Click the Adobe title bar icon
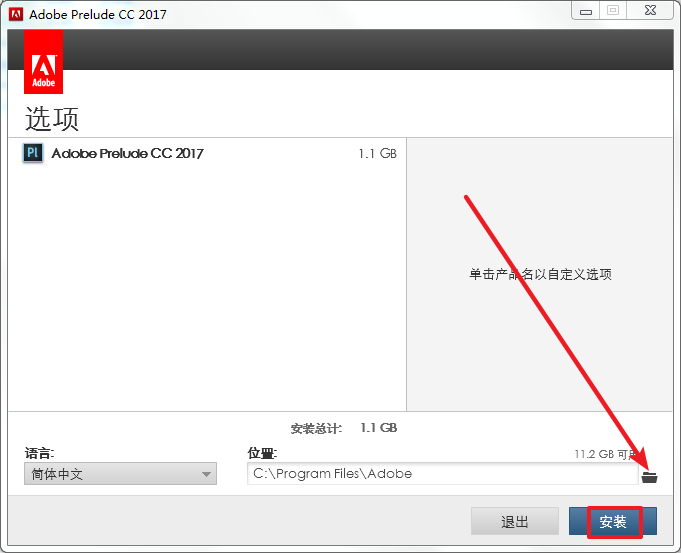This screenshot has height=553, width=681. (x=16, y=14)
